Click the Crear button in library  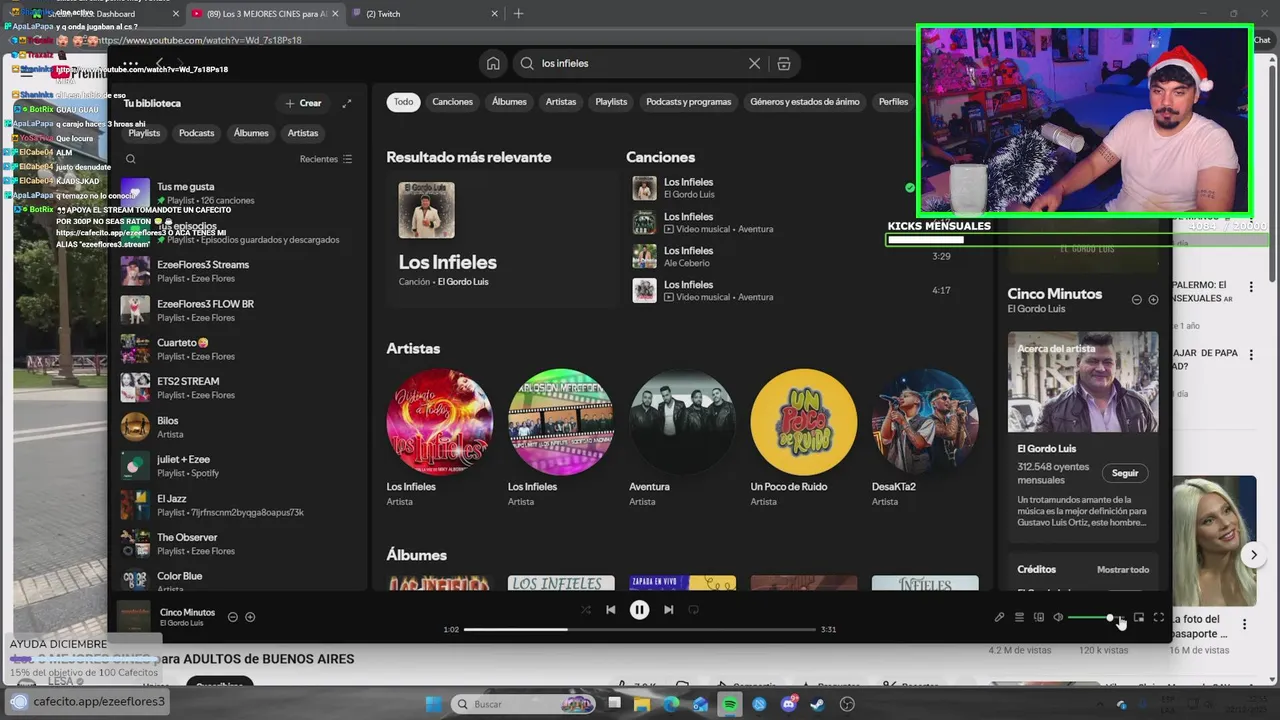(303, 103)
